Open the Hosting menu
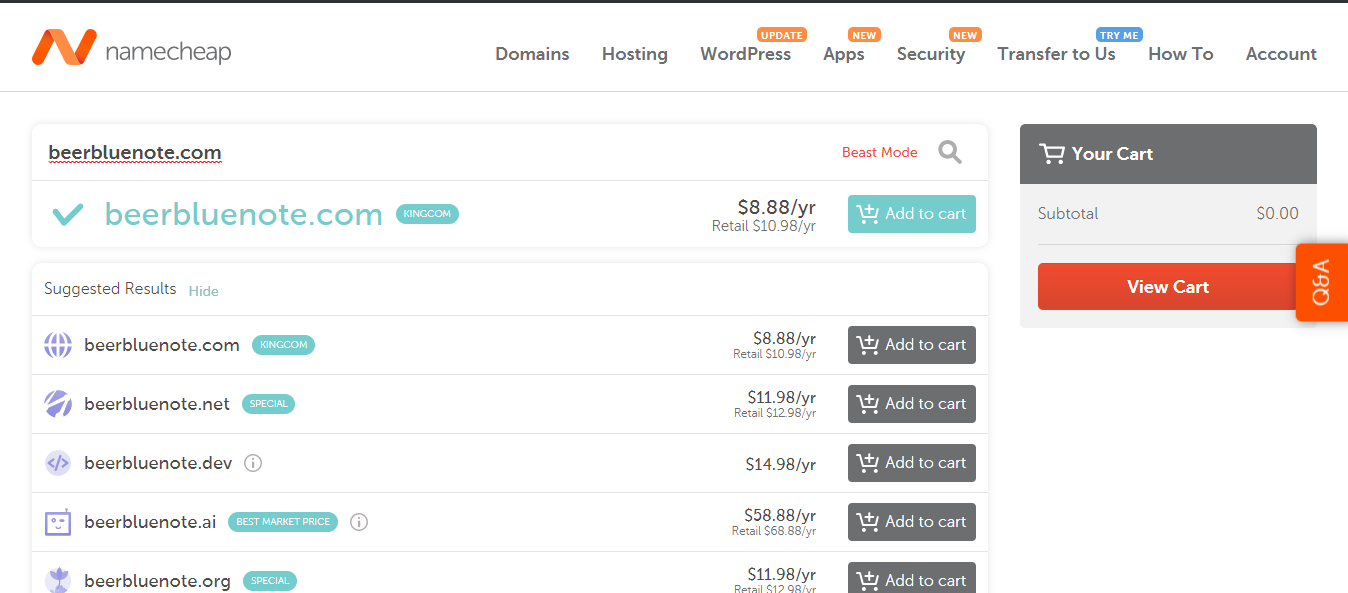This screenshot has width=1348, height=593. [635, 54]
